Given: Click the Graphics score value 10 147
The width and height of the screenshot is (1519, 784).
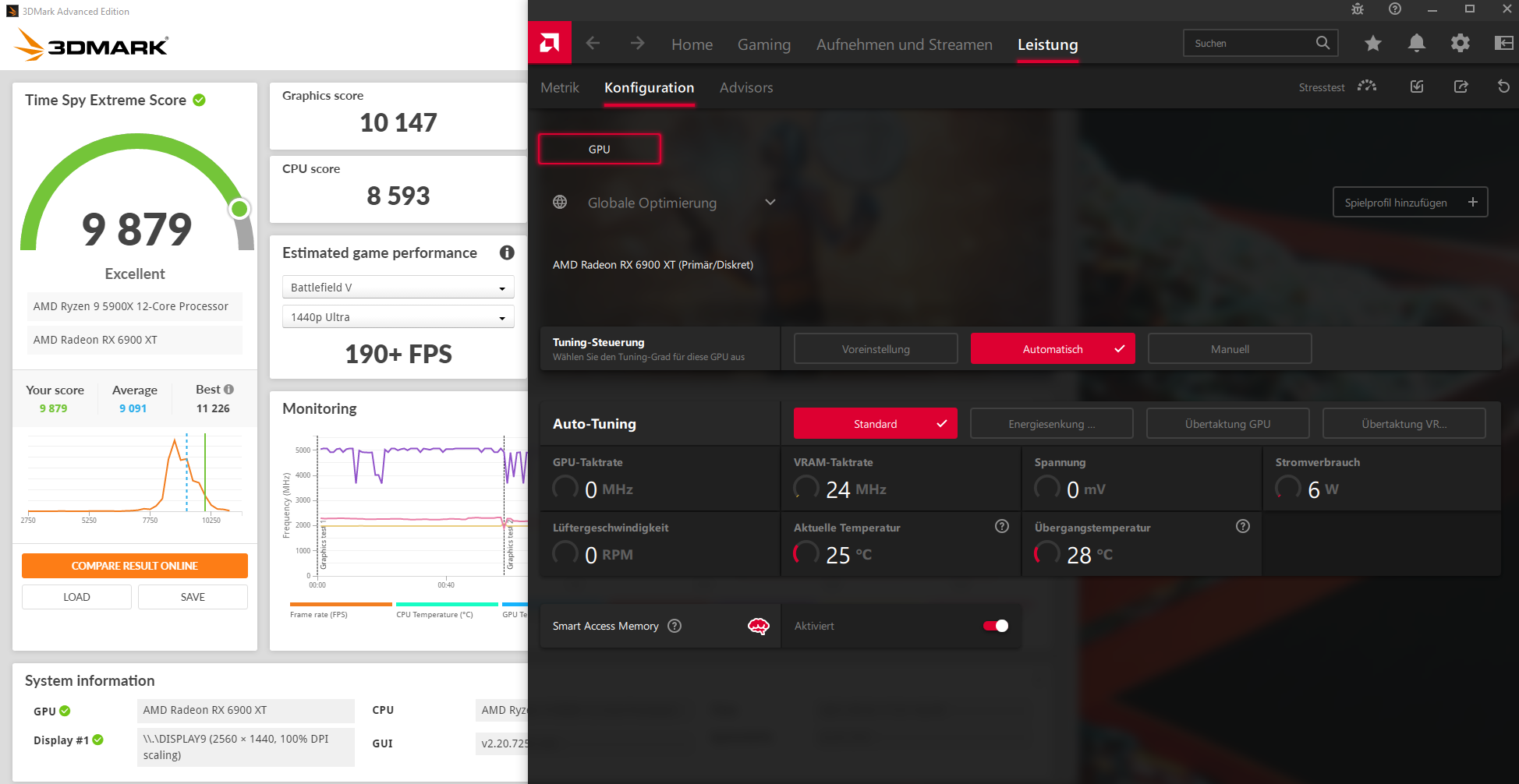Looking at the screenshot, I should coord(398,122).
